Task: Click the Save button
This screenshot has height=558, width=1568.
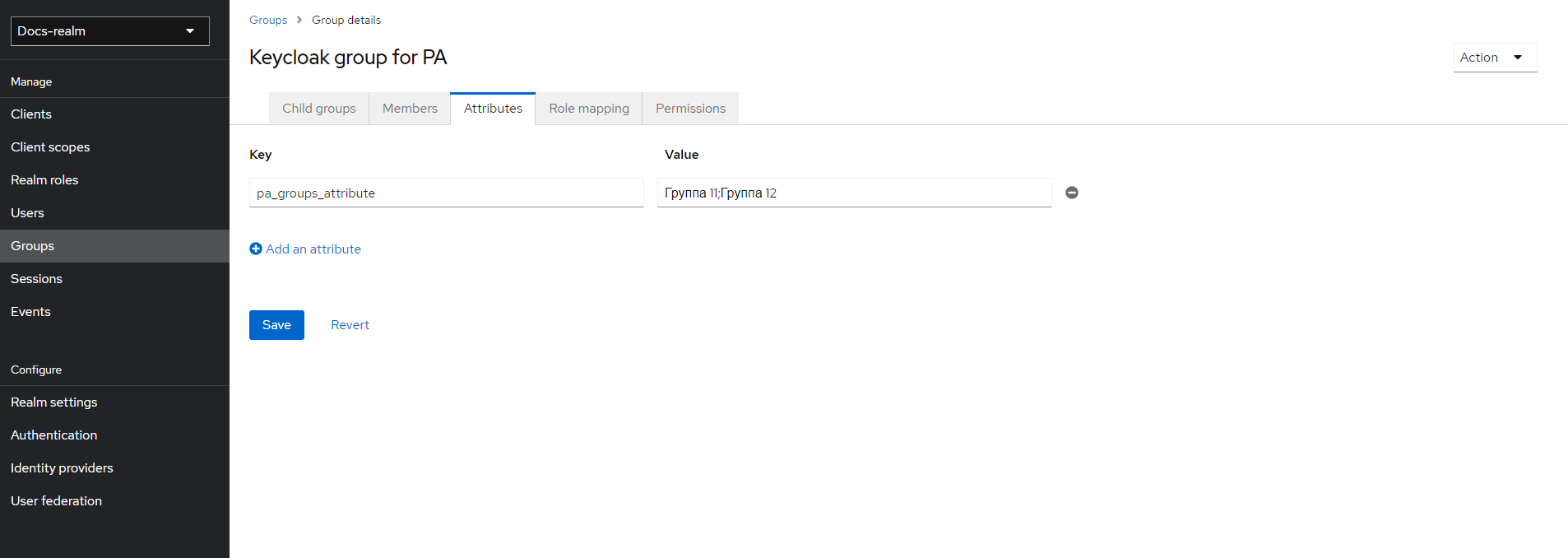Action: click(276, 325)
